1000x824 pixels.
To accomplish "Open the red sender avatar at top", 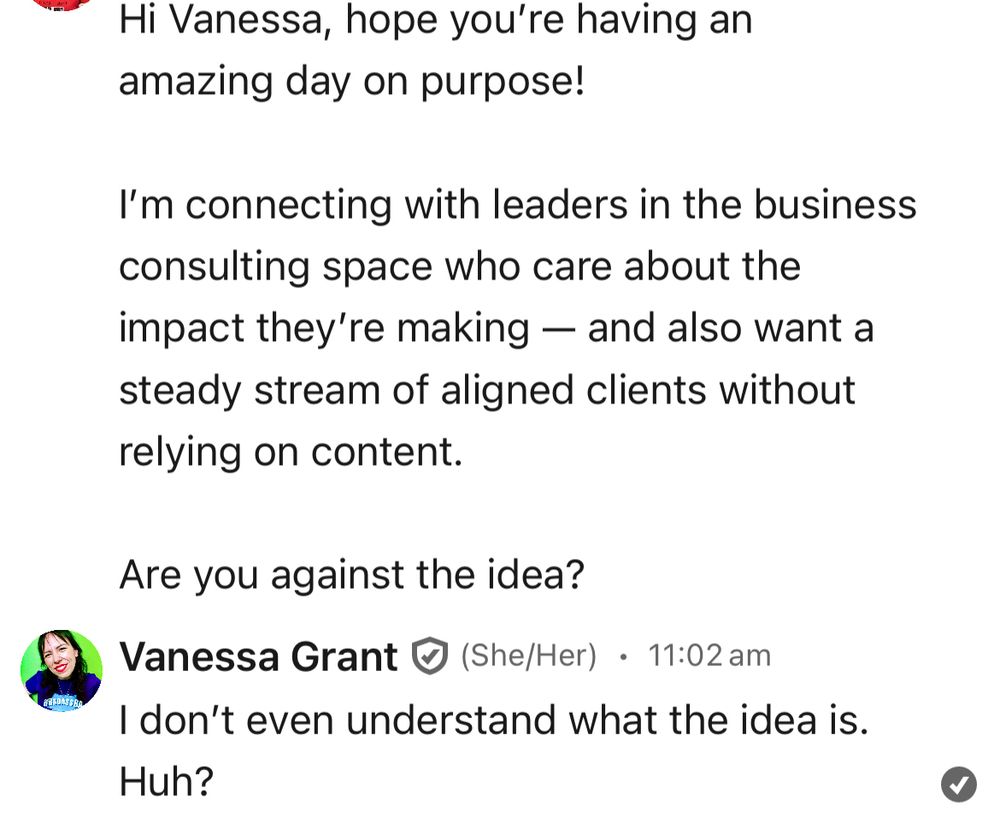I will pyautogui.click(x=61, y=4).
